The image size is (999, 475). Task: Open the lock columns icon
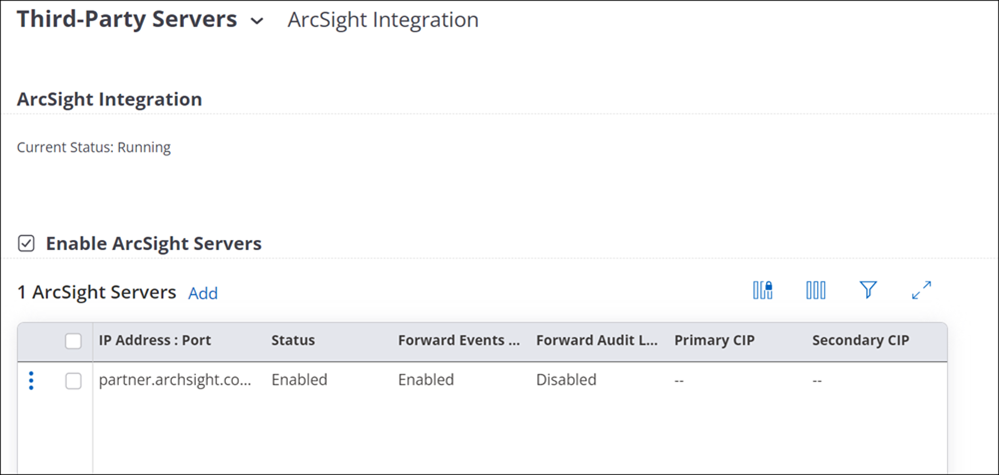[x=763, y=290]
